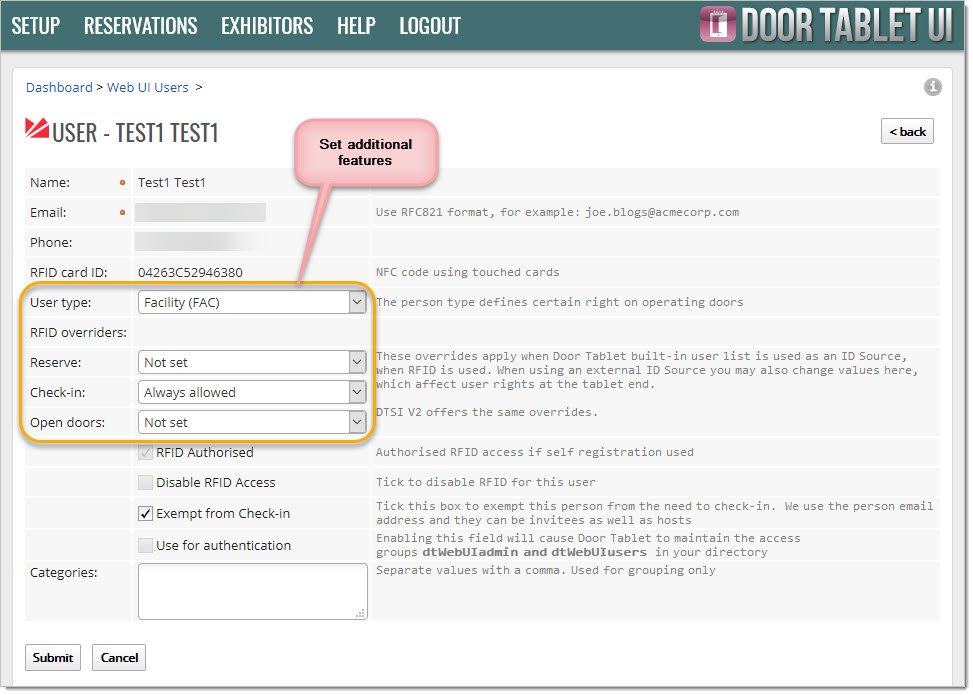973x695 pixels.
Task: Click the red user heading icon
Action: coord(37,129)
